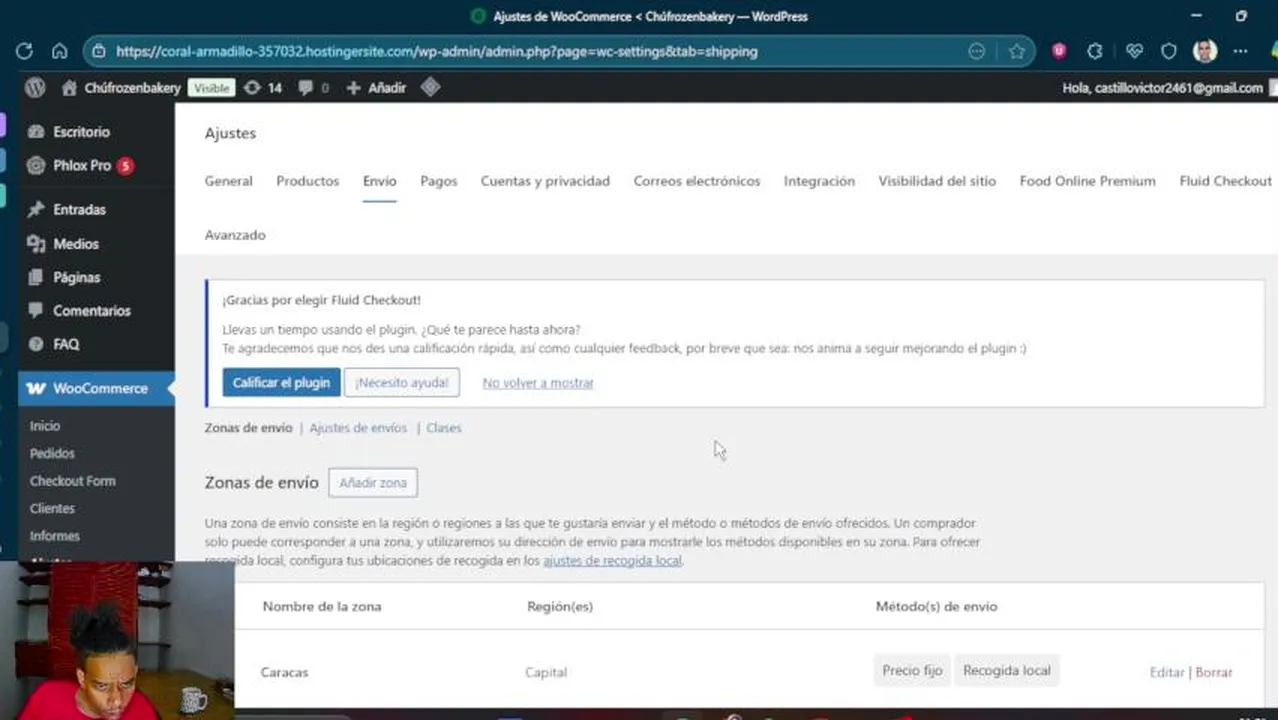The image size is (1278, 720).
Task: Open Food Online Premium tab
Action: [x=1087, y=181]
